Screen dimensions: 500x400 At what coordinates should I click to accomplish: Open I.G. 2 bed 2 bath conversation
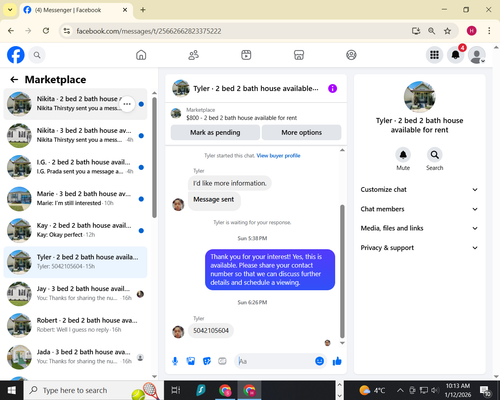[75, 167]
